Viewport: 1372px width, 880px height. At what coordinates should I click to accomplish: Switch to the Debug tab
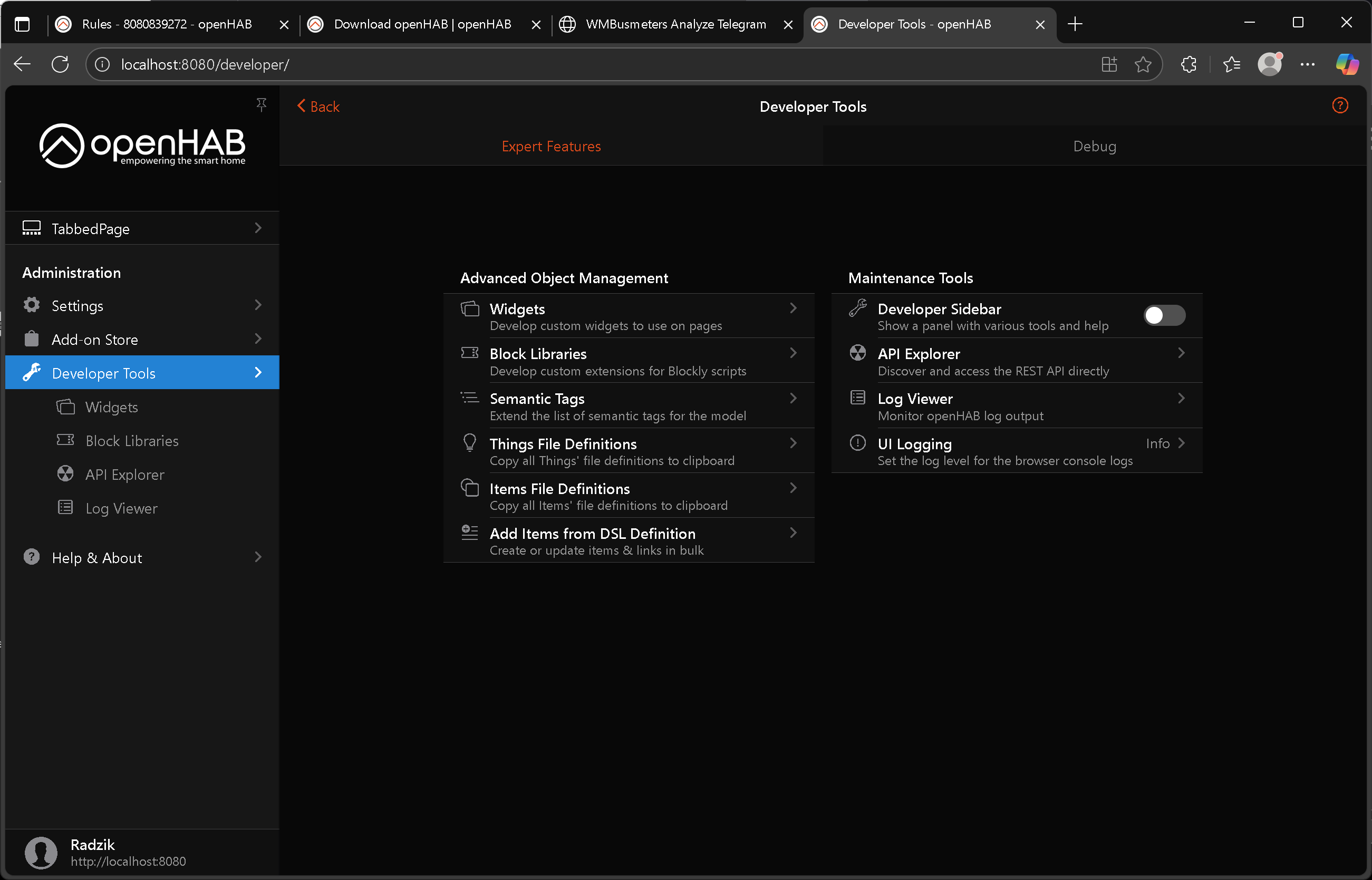tap(1094, 146)
